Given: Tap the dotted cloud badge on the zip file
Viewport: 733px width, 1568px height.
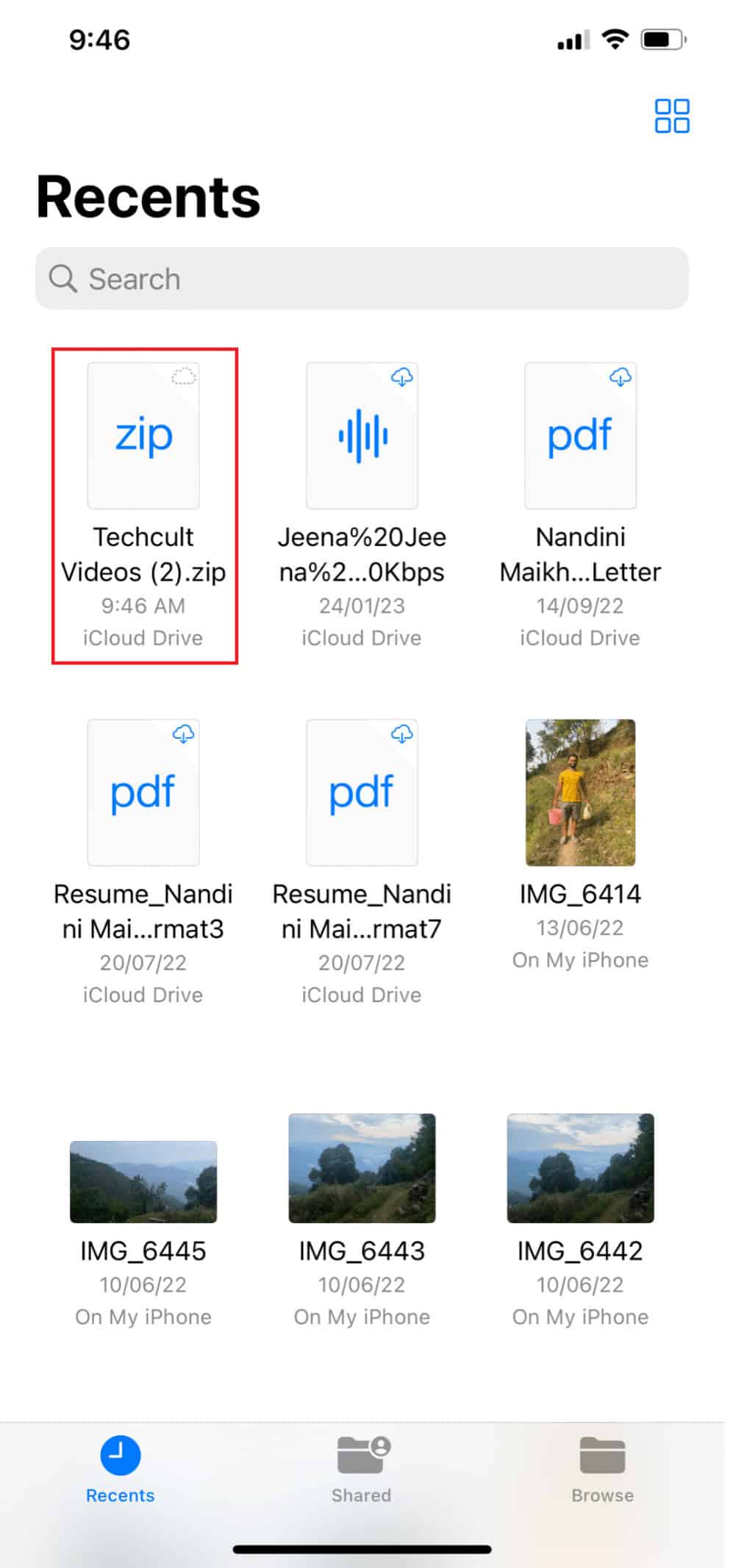Looking at the screenshot, I should [184, 376].
